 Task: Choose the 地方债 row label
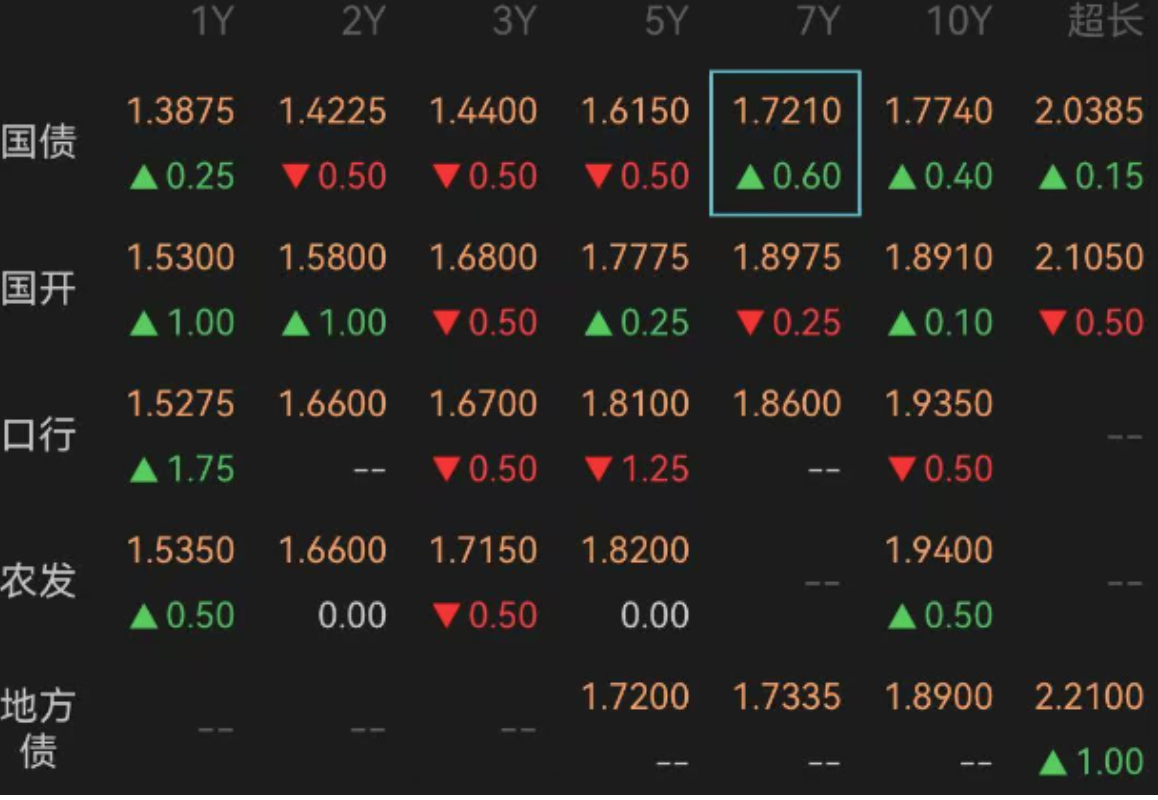(38, 729)
